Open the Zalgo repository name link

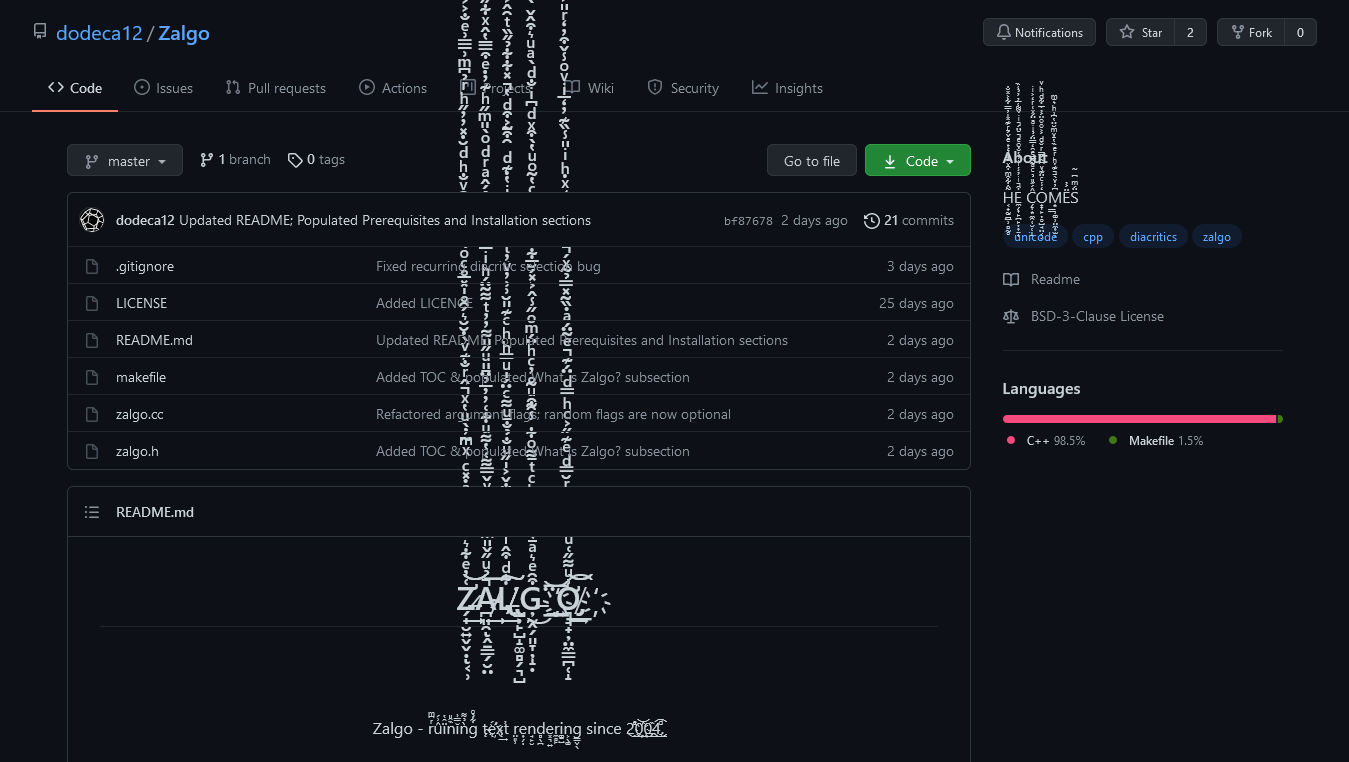coord(184,33)
